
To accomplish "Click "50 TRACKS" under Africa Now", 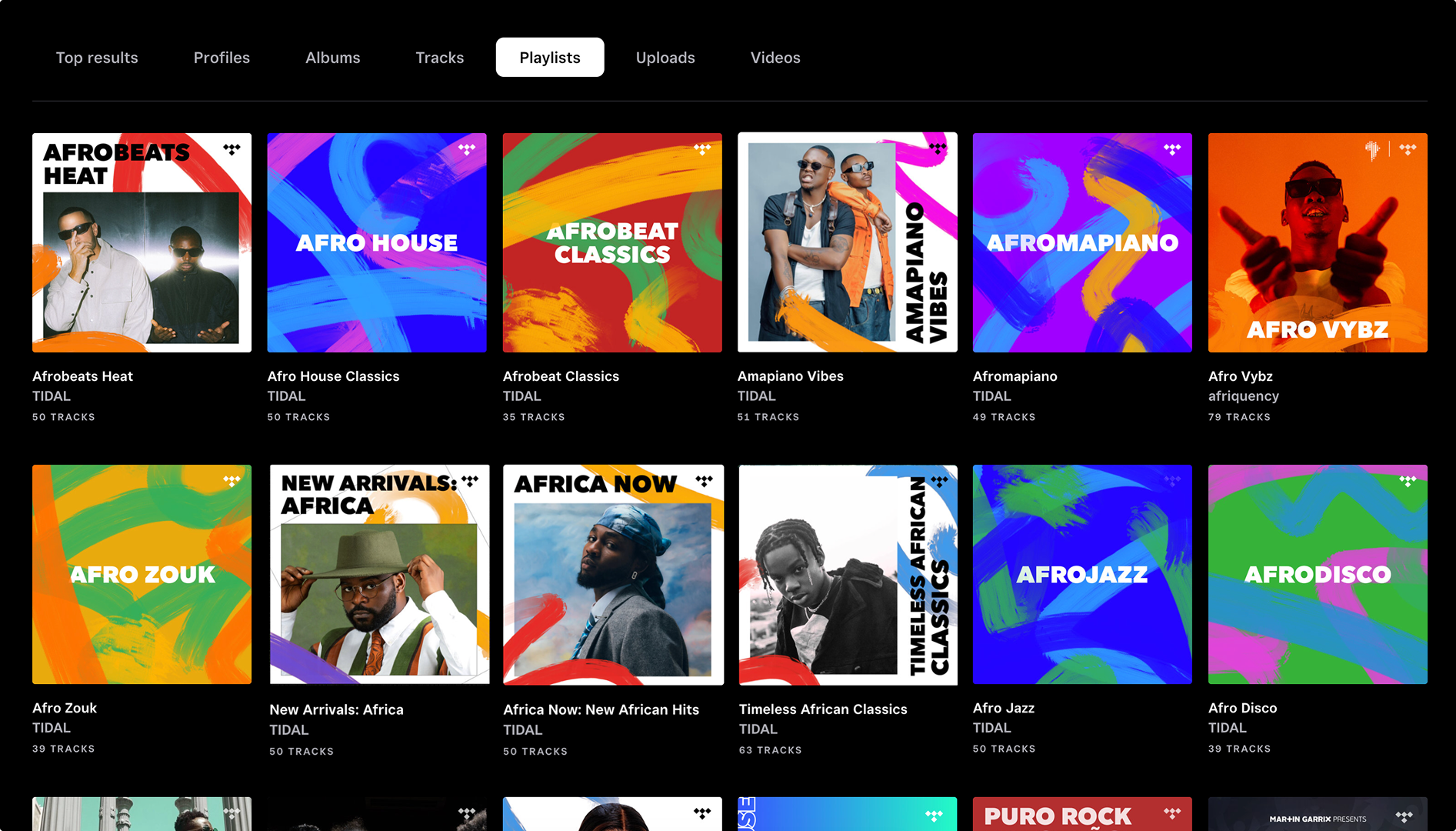I will [535, 752].
